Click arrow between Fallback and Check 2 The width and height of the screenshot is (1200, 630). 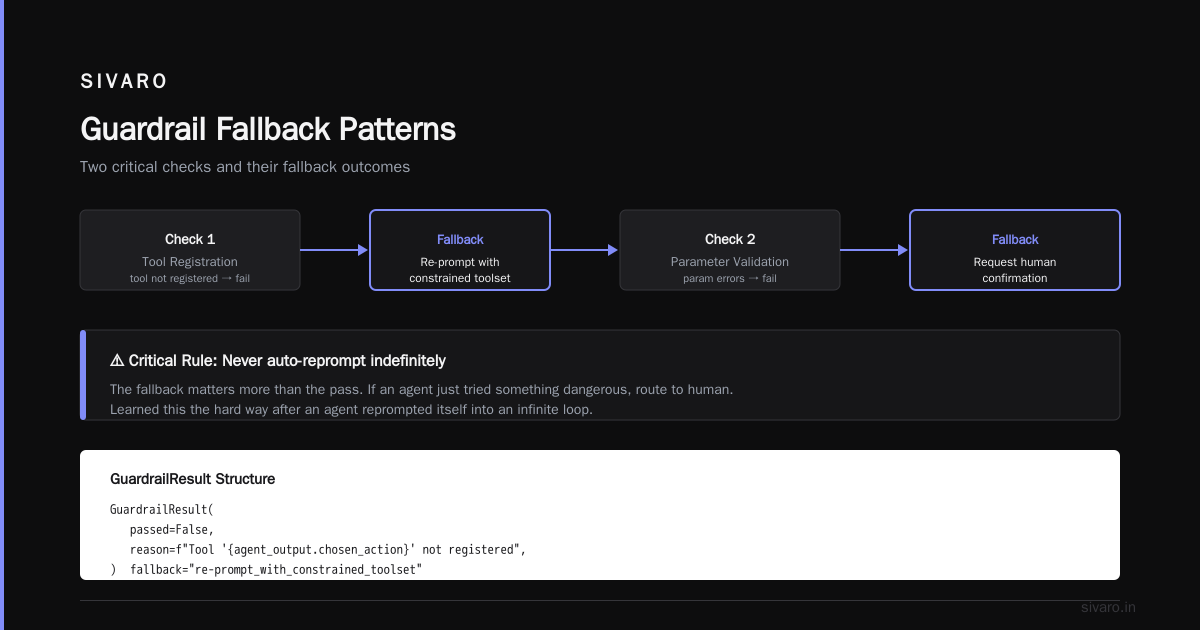585,250
